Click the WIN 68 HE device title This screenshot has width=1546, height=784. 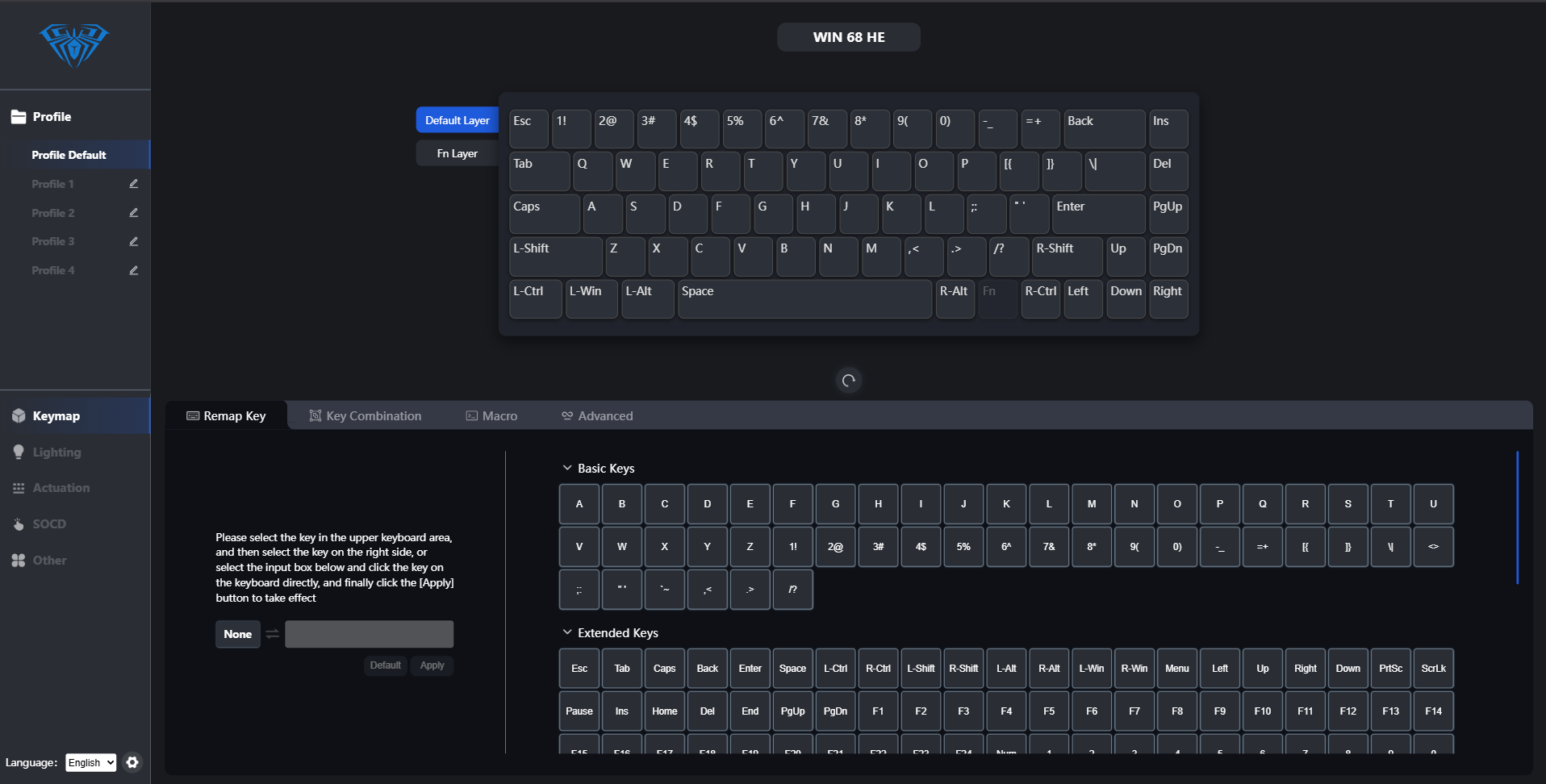pos(849,37)
